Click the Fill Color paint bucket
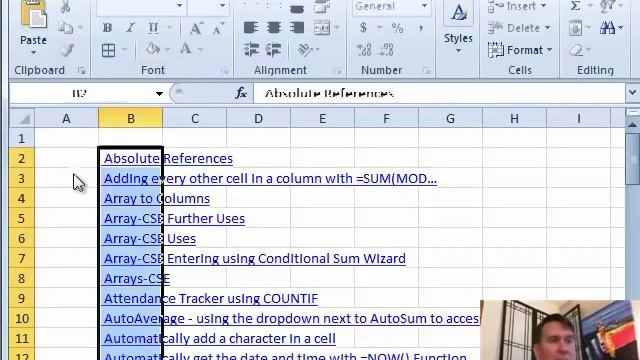 pyautogui.click(x=153, y=49)
